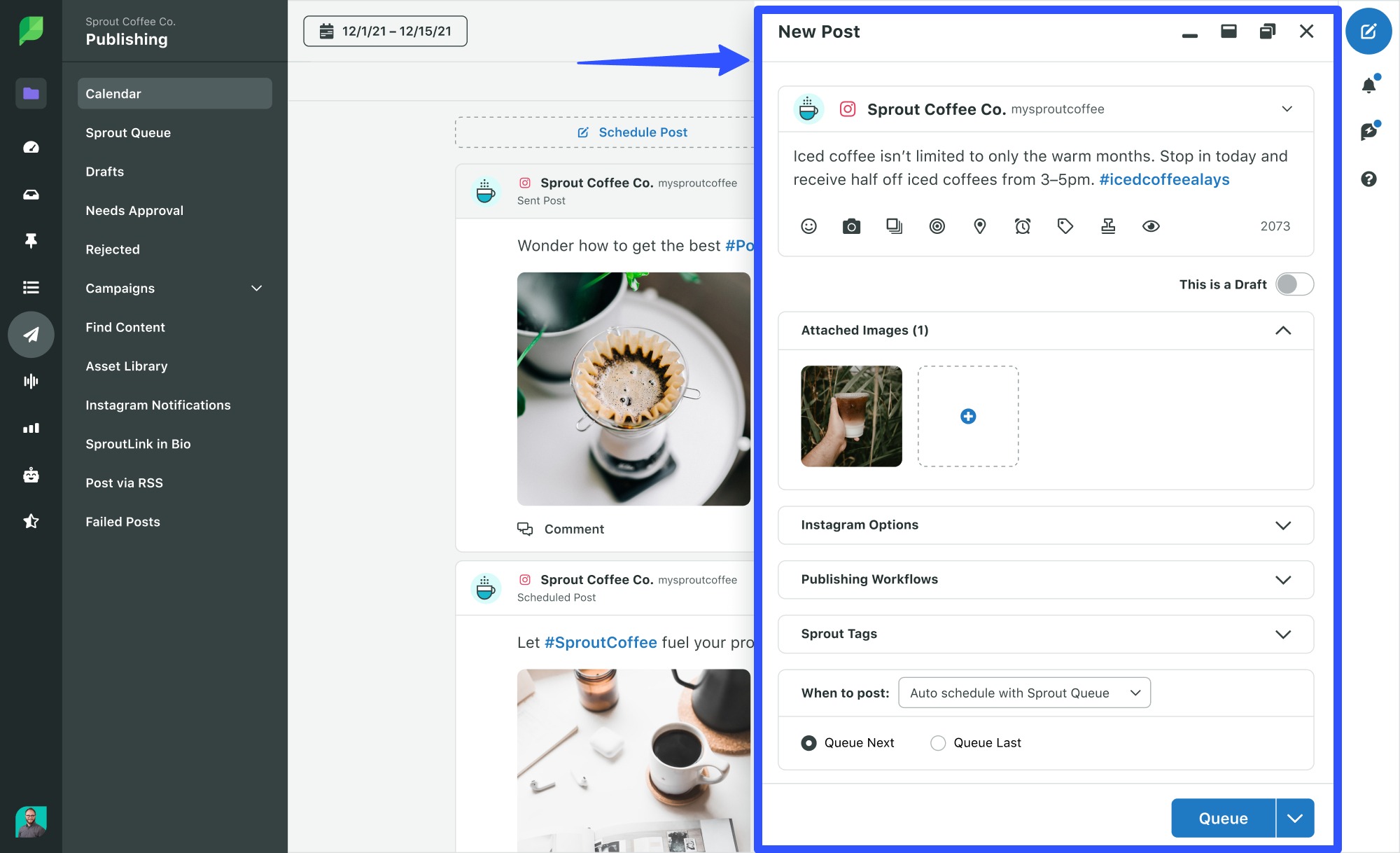Image resolution: width=1400 pixels, height=853 pixels.
Task: Attach media using the camera icon
Action: pos(850,226)
